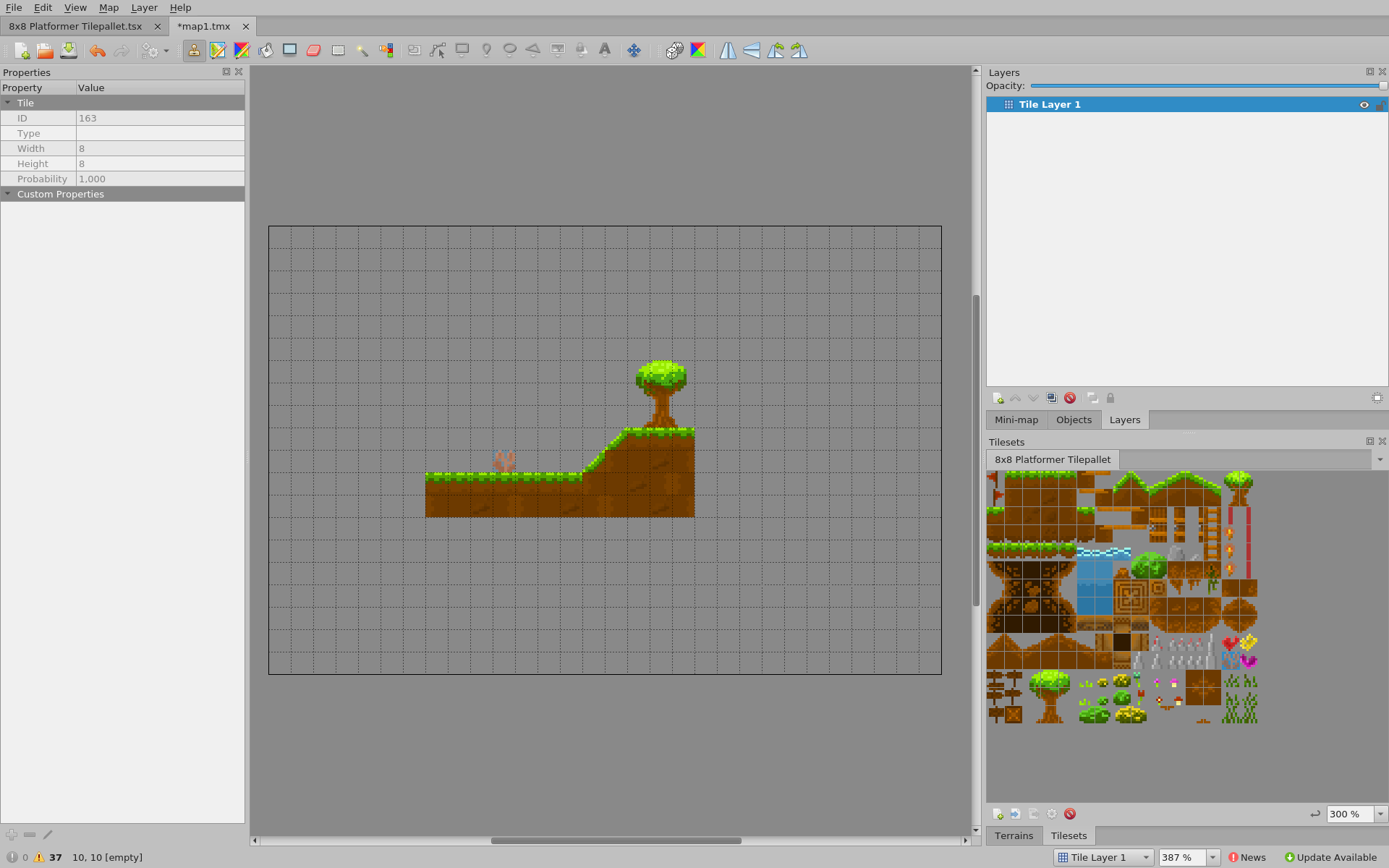Select the Rectangular Select tool
Viewport: 1389px width, 868px height.
click(338, 51)
